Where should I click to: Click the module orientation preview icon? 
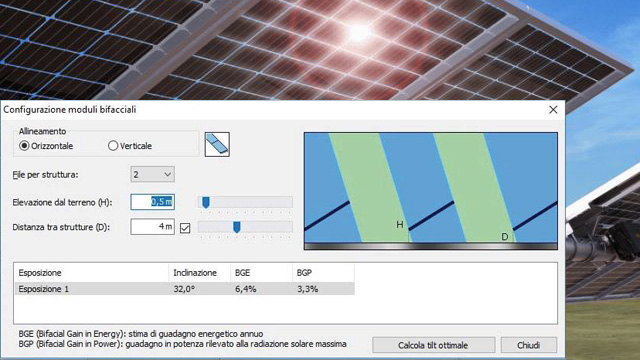click(x=217, y=144)
